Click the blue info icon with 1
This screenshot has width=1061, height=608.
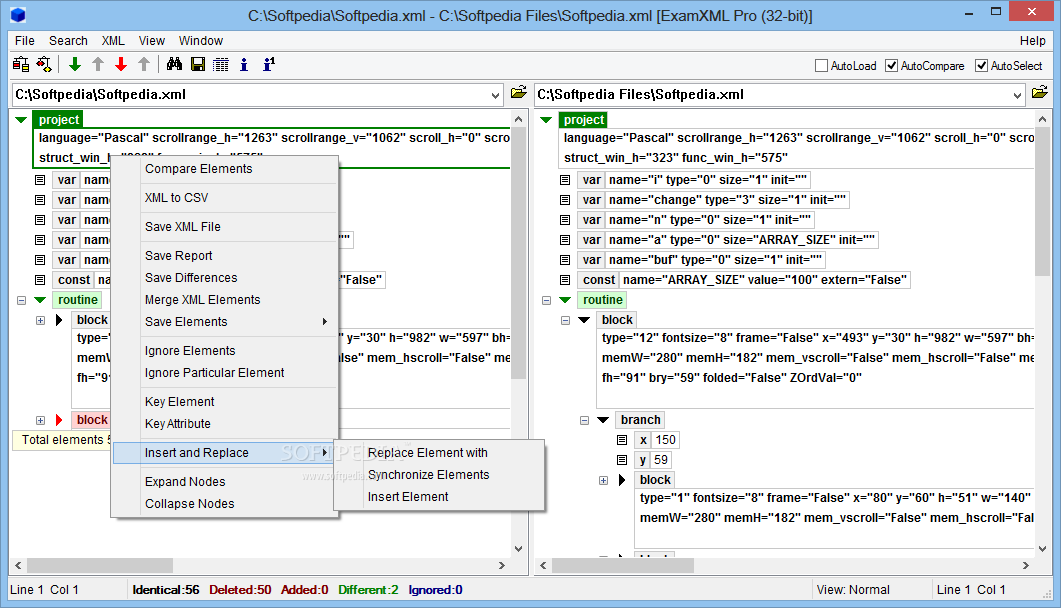(269, 64)
